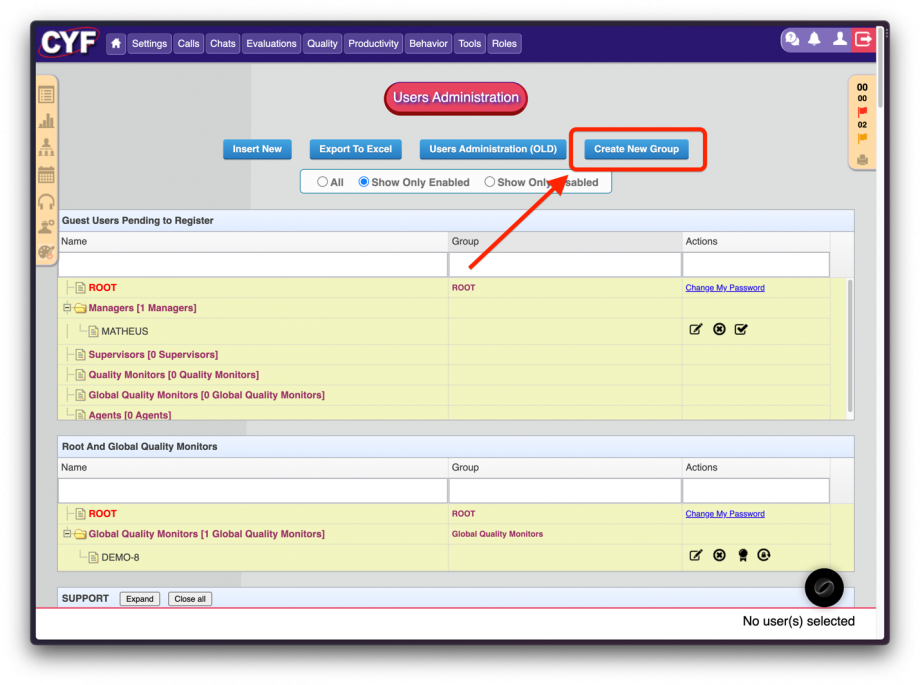The height and width of the screenshot is (685, 920).
Task: Click the printer icon in the right panel
Action: pos(862,159)
